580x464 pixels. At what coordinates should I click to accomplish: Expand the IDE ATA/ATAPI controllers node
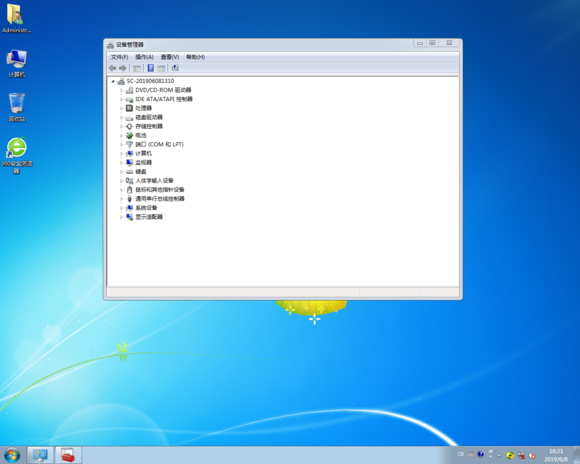coord(121,99)
